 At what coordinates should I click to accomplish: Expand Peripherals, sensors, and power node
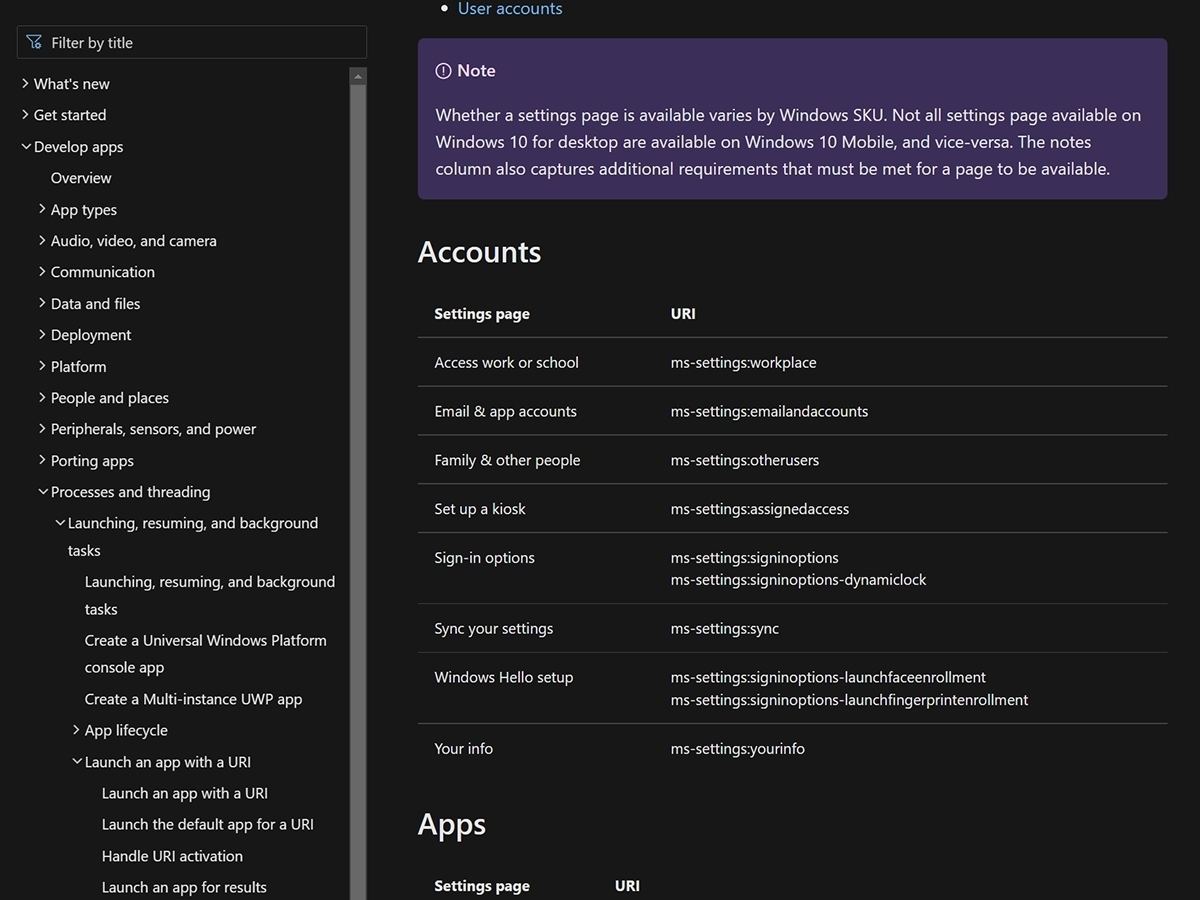click(42, 429)
